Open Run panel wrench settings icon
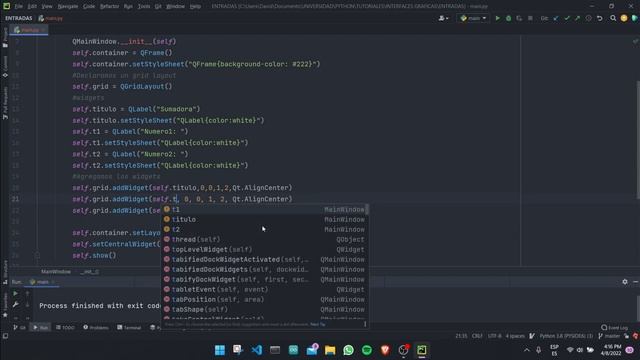Screen dimensions: 640x360 click(16, 304)
